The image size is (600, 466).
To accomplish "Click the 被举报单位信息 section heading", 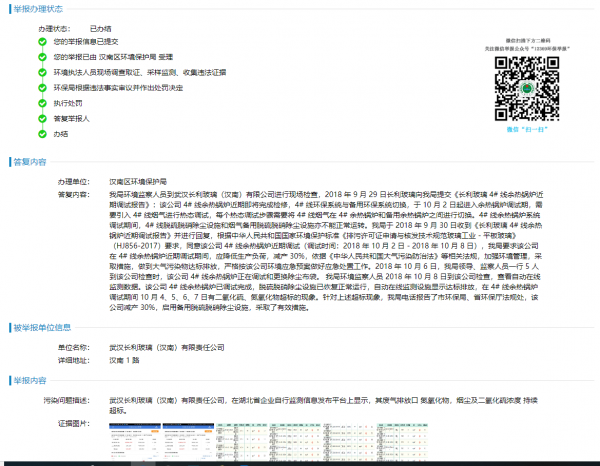I will (40, 327).
